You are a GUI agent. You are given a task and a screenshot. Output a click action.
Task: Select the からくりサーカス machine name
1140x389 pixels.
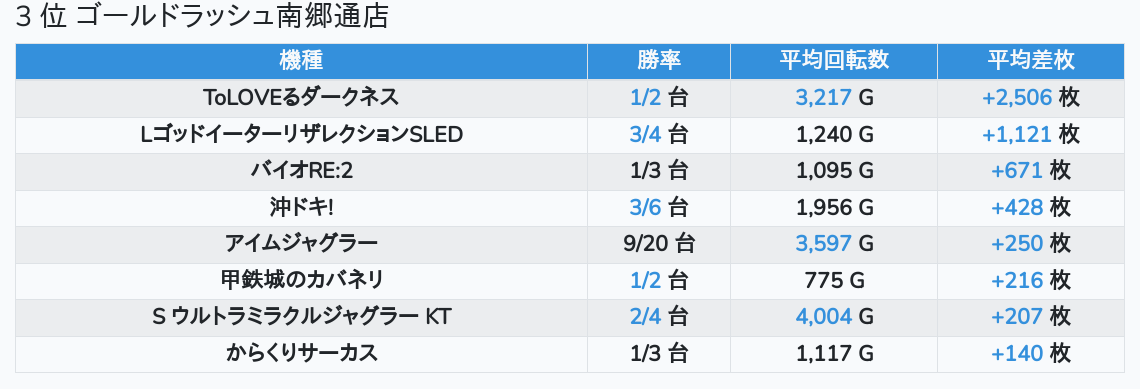(x=301, y=353)
